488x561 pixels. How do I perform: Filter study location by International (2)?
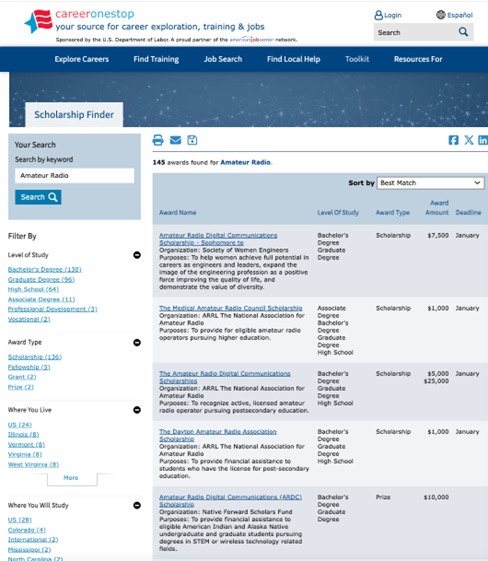click(33, 540)
